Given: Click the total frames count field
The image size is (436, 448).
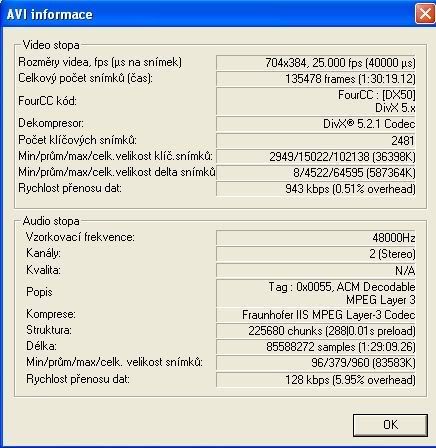Looking at the screenshot, I should point(316,79).
